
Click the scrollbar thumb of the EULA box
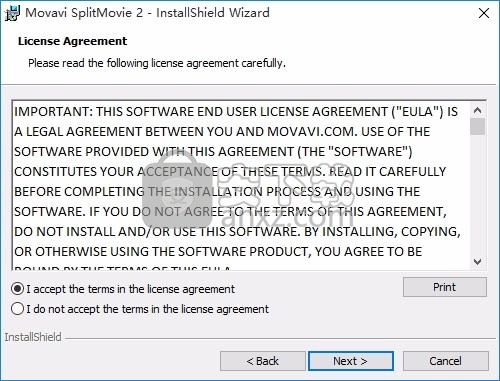point(477,126)
